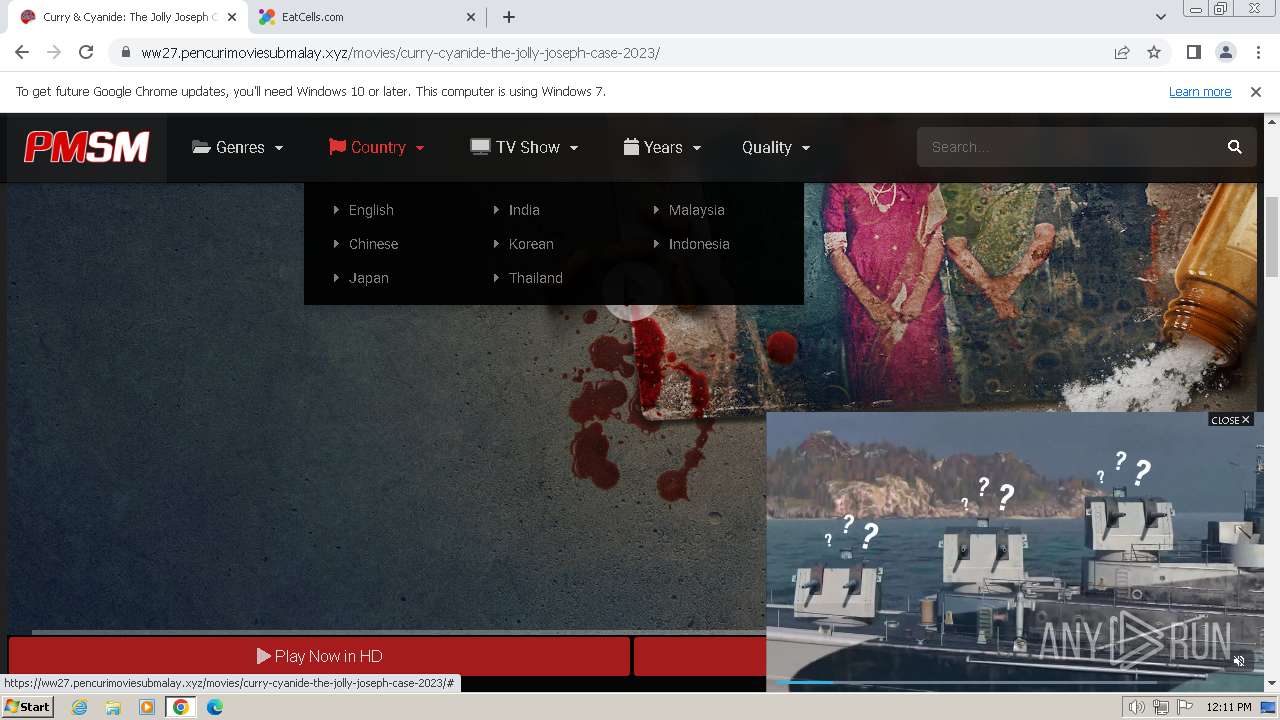
Task: Choose Malaysia from the Country menu
Action: pyautogui.click(x=696, y=210)
